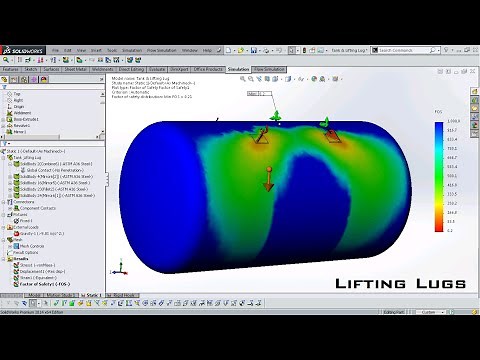Viewport: 480px width, 360px height.
Task: Click the Rebuild traffic light icon
Action: [x=304, y=50]
